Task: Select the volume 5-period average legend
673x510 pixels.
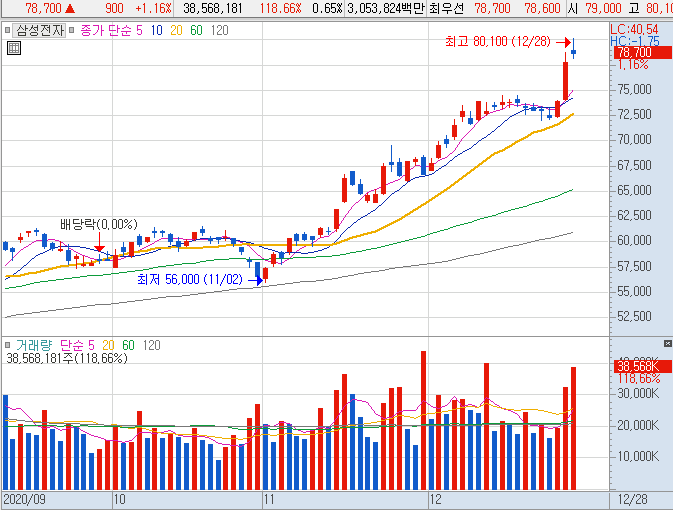Action: point(91,345)
